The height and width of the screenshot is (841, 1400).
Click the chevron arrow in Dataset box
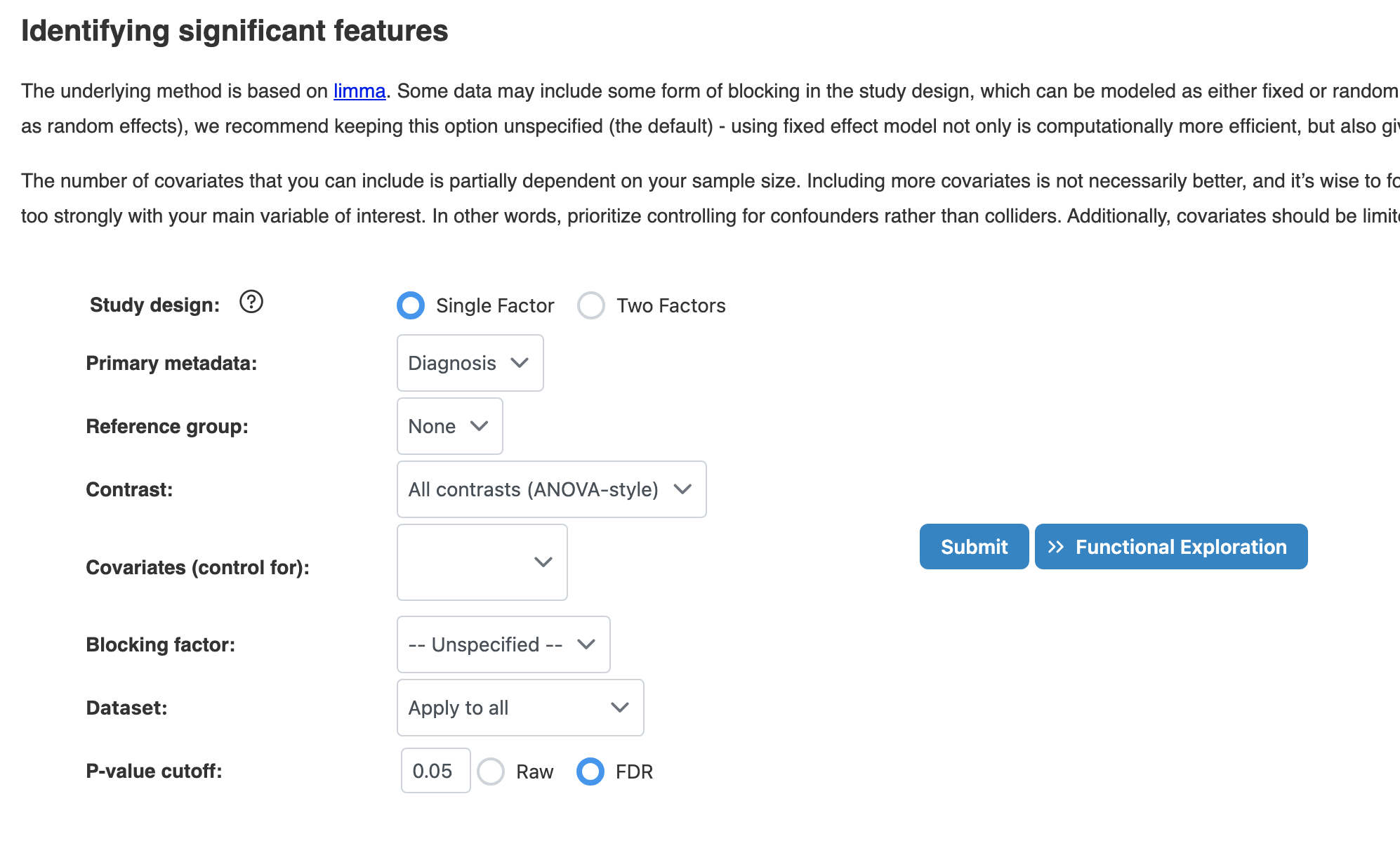tap(619, 708)
